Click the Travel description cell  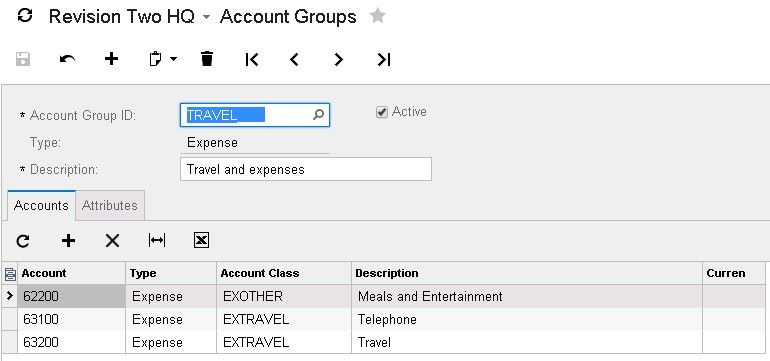point(527,342)
